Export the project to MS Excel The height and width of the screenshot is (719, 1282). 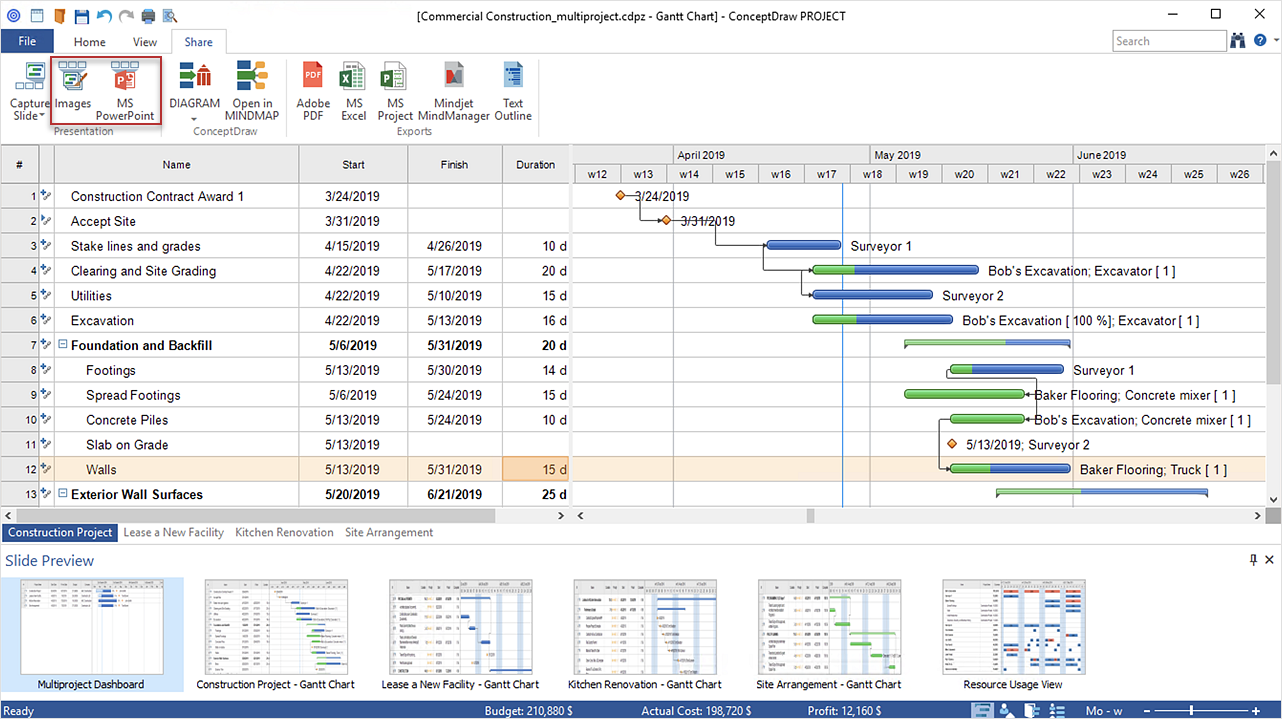click(x=353, y=91)
